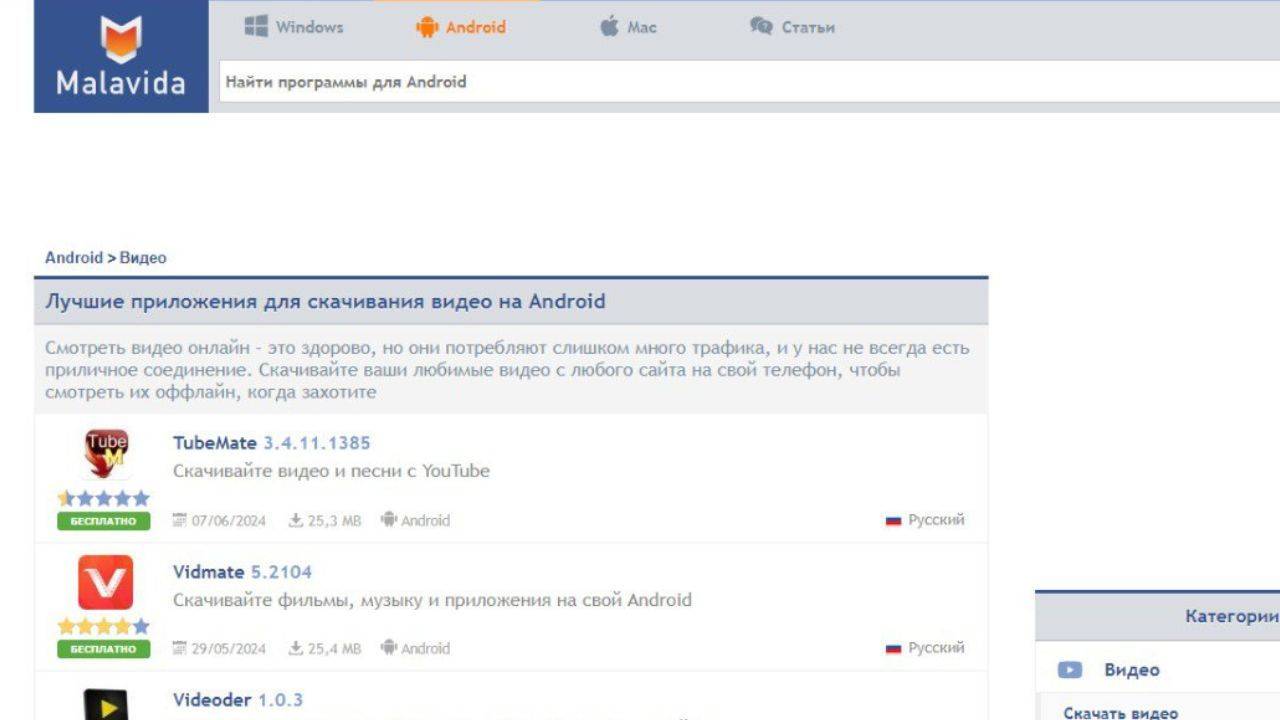Click Vidmate date 29/05/2024
The height and width of the screenshot is (720, 1280).
pyautogui.click(x=228, y=649)
